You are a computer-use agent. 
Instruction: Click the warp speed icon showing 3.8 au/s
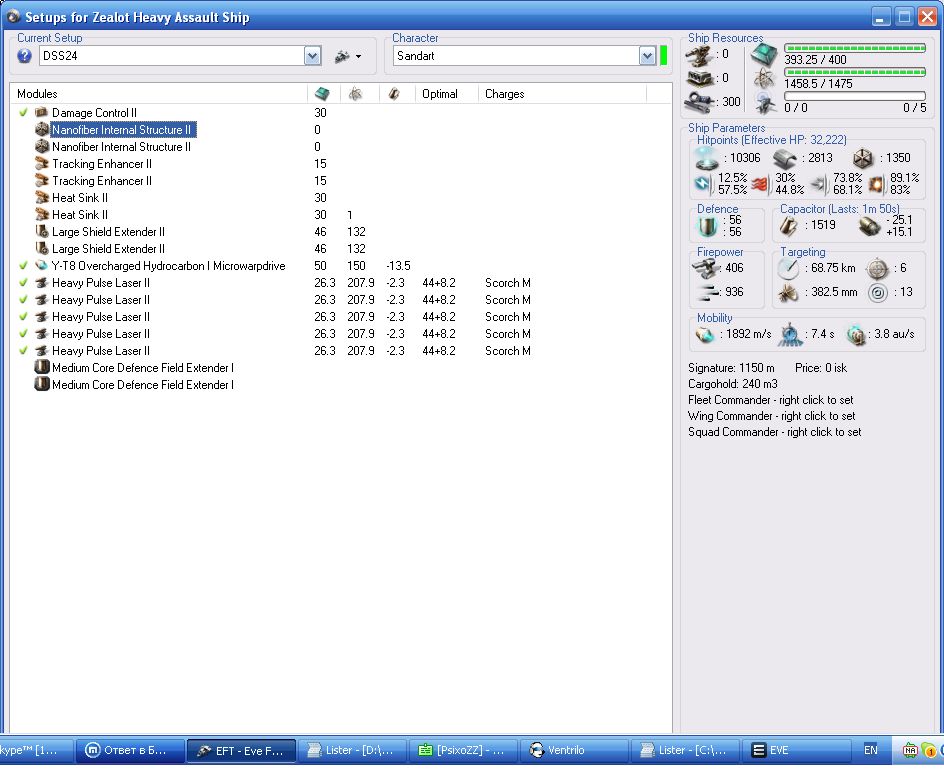856,335
